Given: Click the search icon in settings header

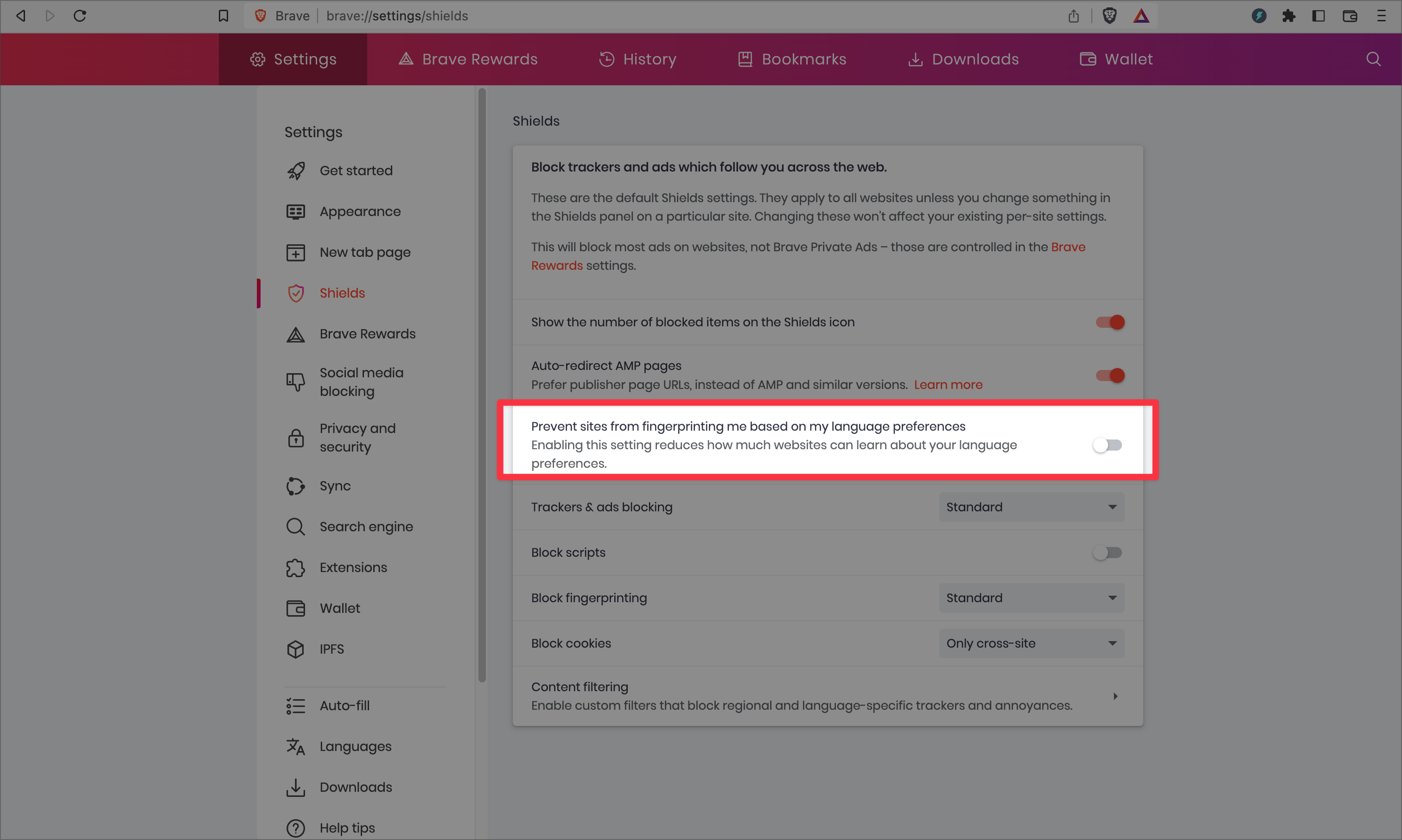Looking at the screenshot, I should click(x=1373, y=59).
